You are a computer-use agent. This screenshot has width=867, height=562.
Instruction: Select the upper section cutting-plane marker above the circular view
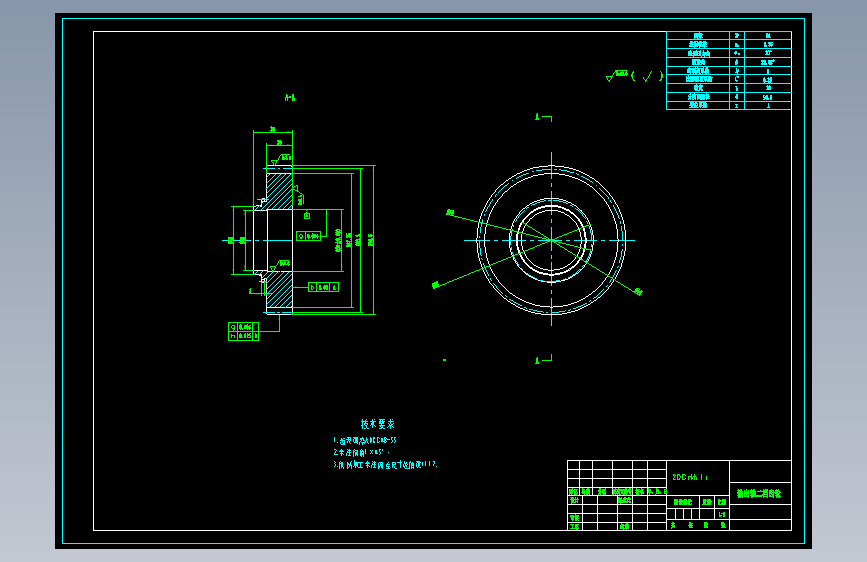tap(544, 117)
